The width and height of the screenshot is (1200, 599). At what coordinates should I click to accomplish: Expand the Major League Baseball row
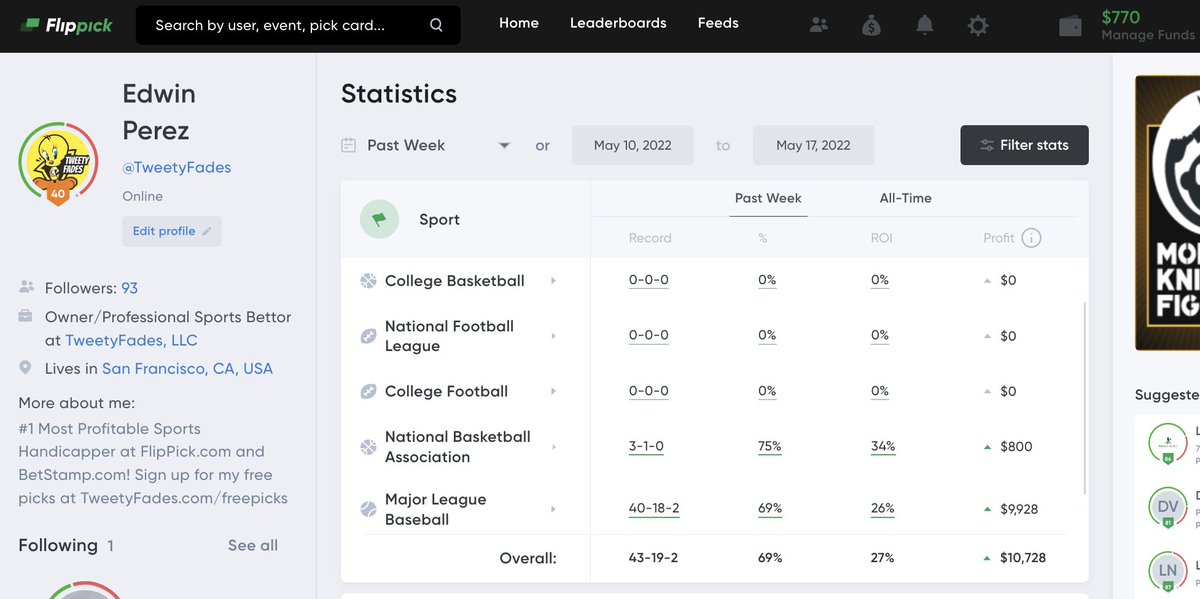pos(553,509)
